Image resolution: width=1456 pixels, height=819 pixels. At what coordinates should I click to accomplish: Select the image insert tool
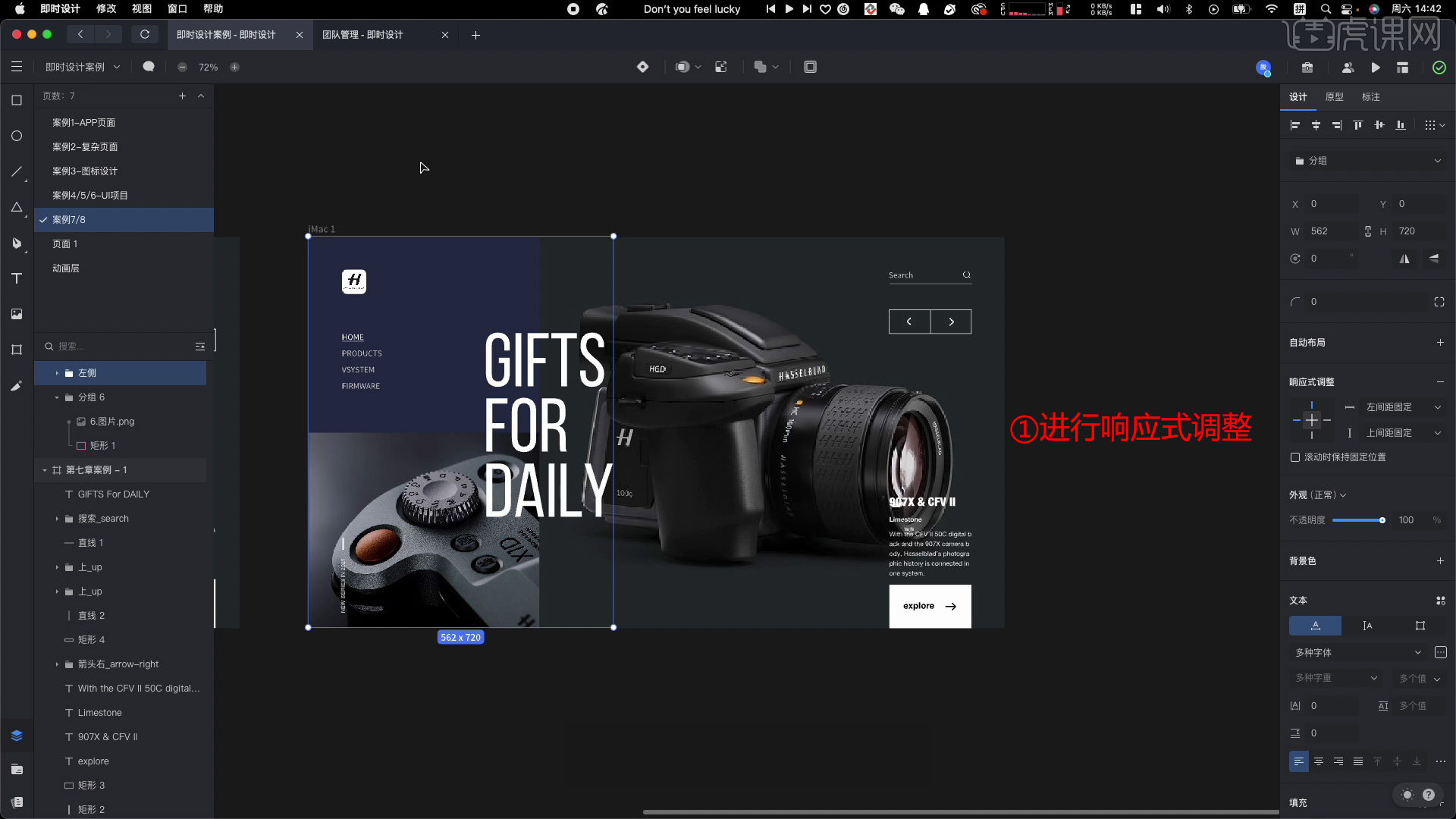click(x=17, y=314)
